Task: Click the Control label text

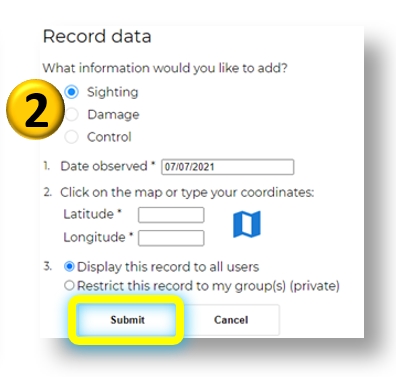Action: (109, 137)
